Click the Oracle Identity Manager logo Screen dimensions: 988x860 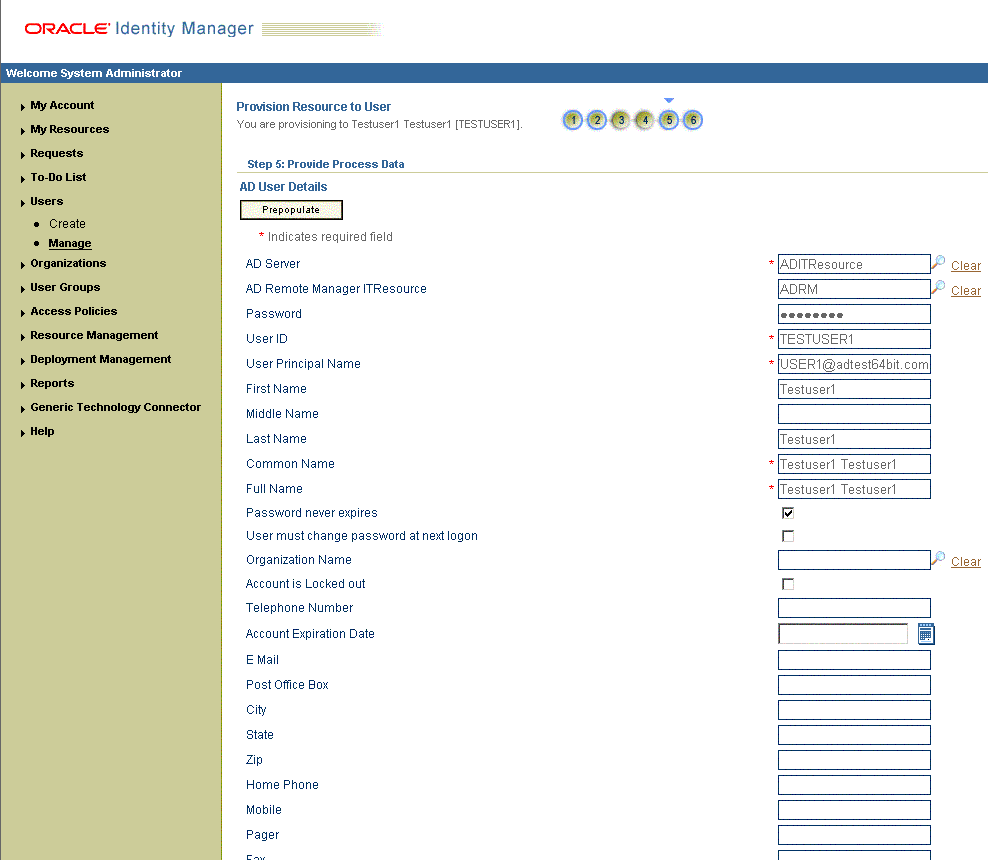[x=139, y=28]
